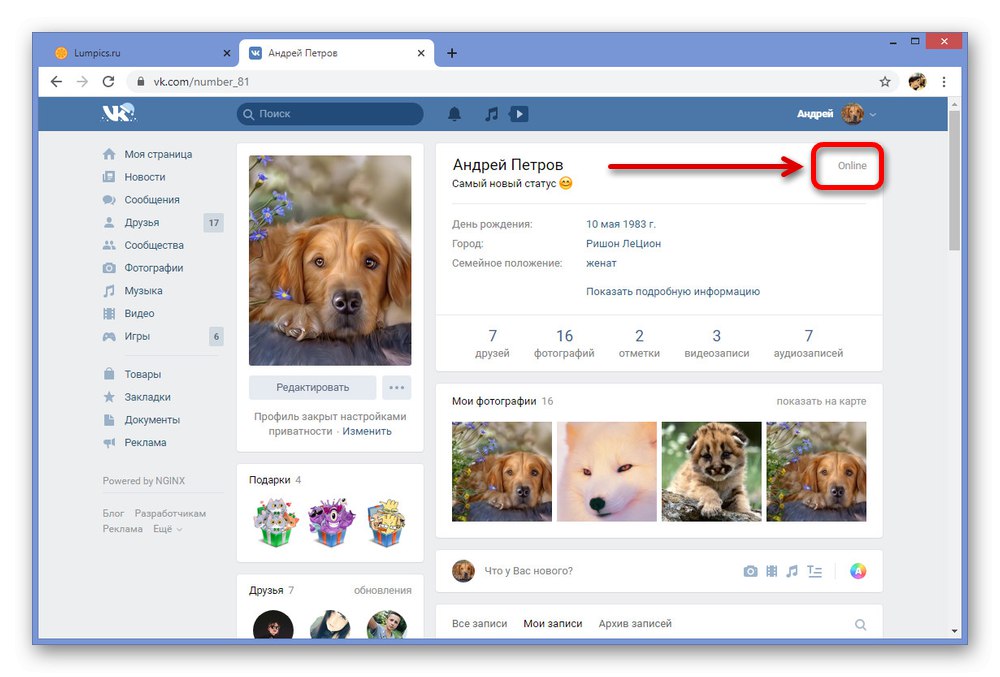Open the white fox photo thumbnail

[x=607, y=472]
